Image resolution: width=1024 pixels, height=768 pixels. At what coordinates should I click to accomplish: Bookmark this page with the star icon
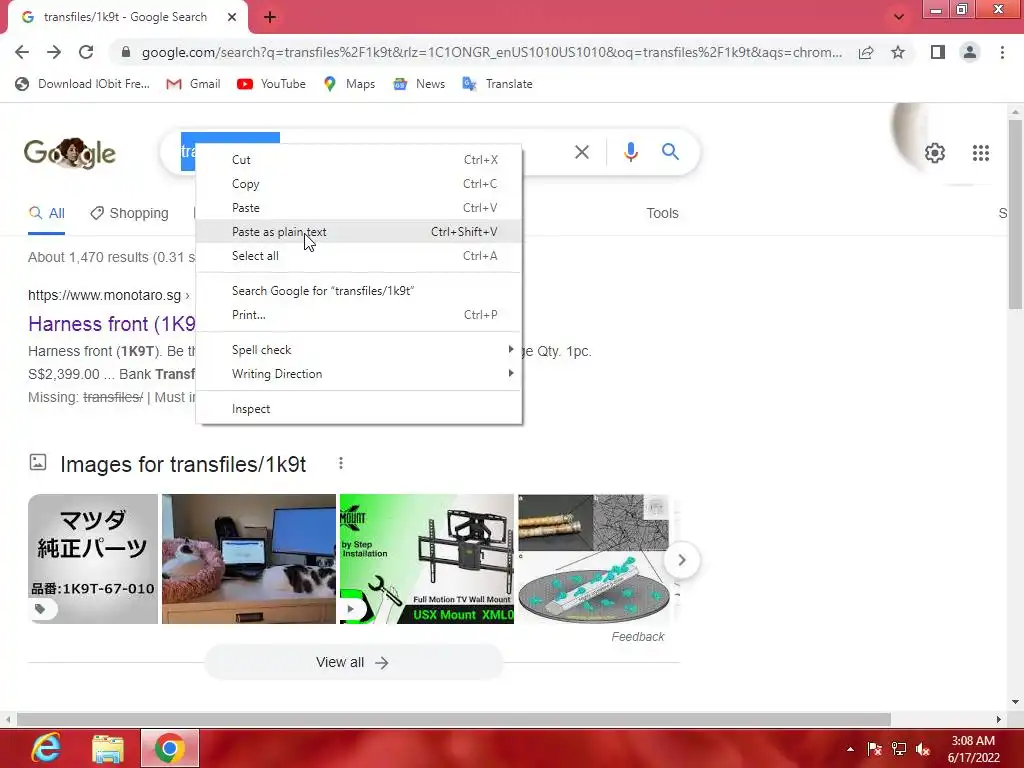tap(898, 52)
